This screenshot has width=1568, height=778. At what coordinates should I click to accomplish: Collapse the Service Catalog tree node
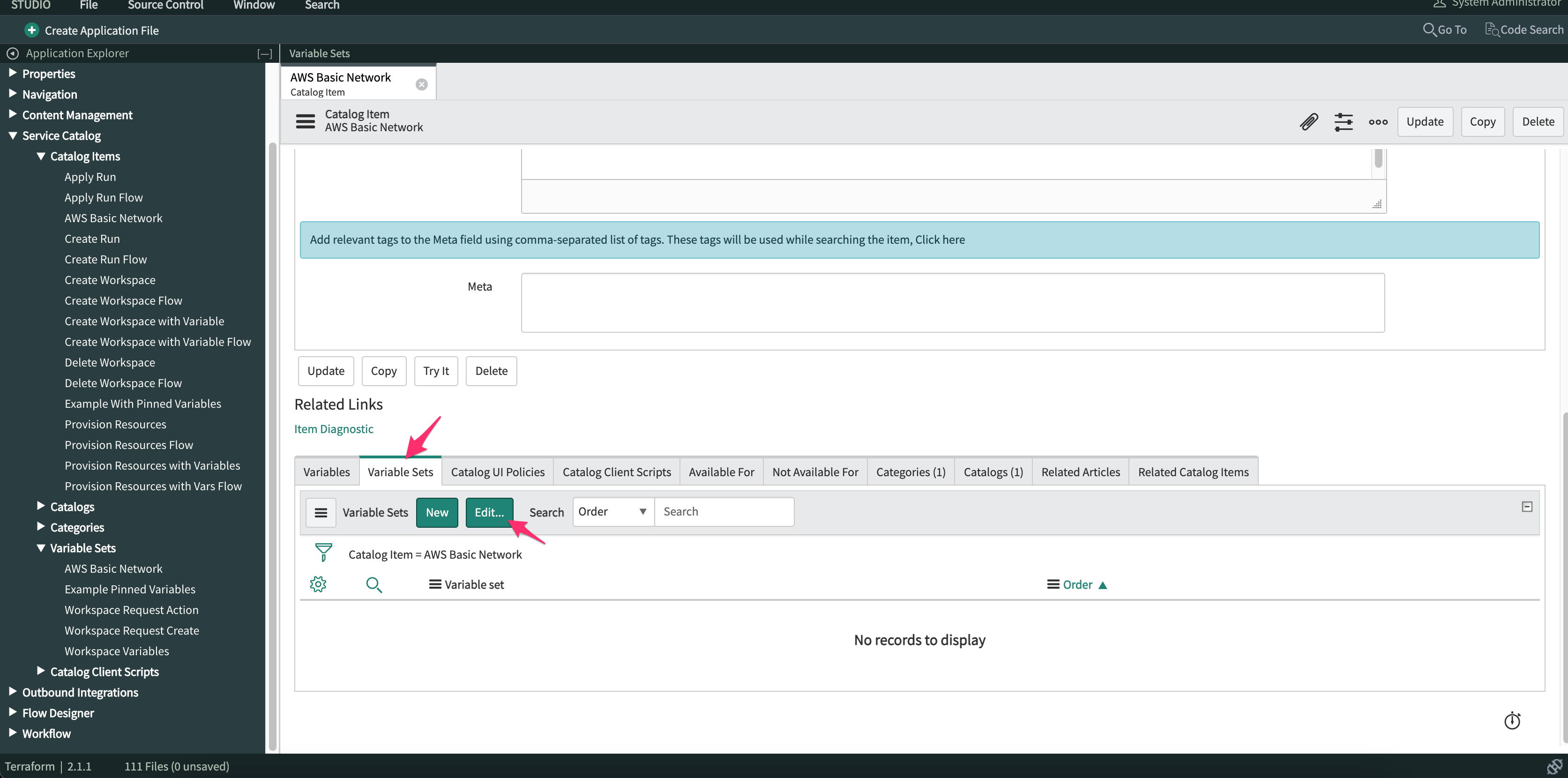[x=13, y=136]
